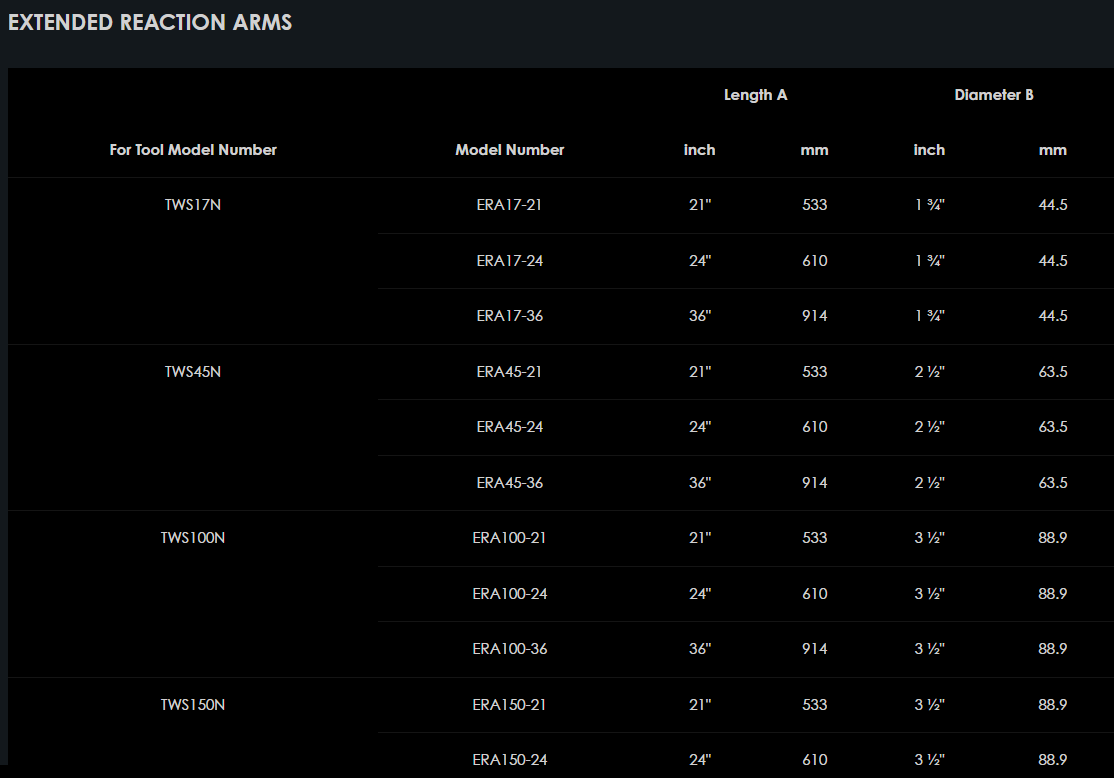Image resolution: width=1114 pixels, height=778 pixels.
Task: Click the inch subheader under Diameter B
Action: [928, 150]
